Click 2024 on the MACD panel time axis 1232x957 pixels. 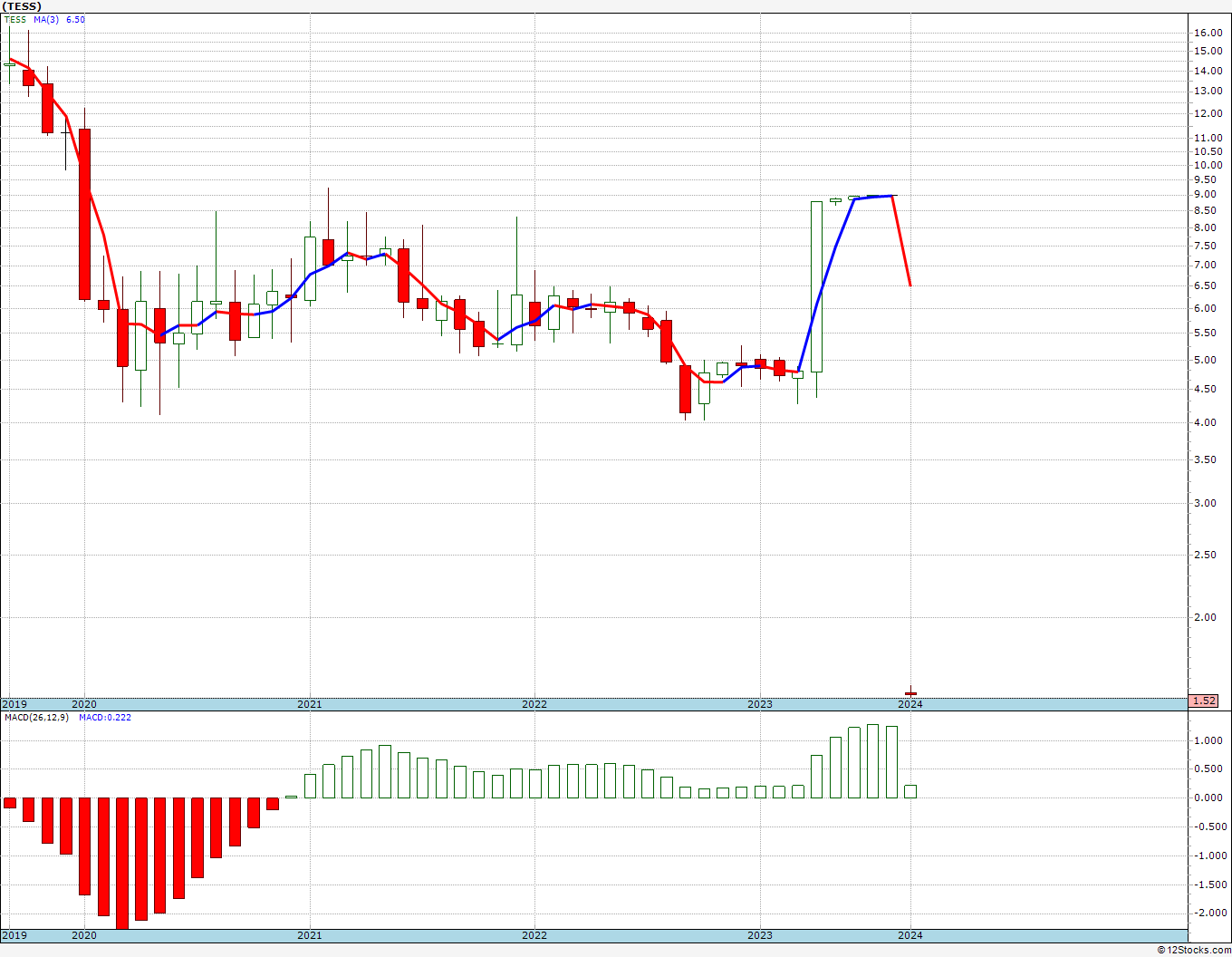click(x=910, y=935)
